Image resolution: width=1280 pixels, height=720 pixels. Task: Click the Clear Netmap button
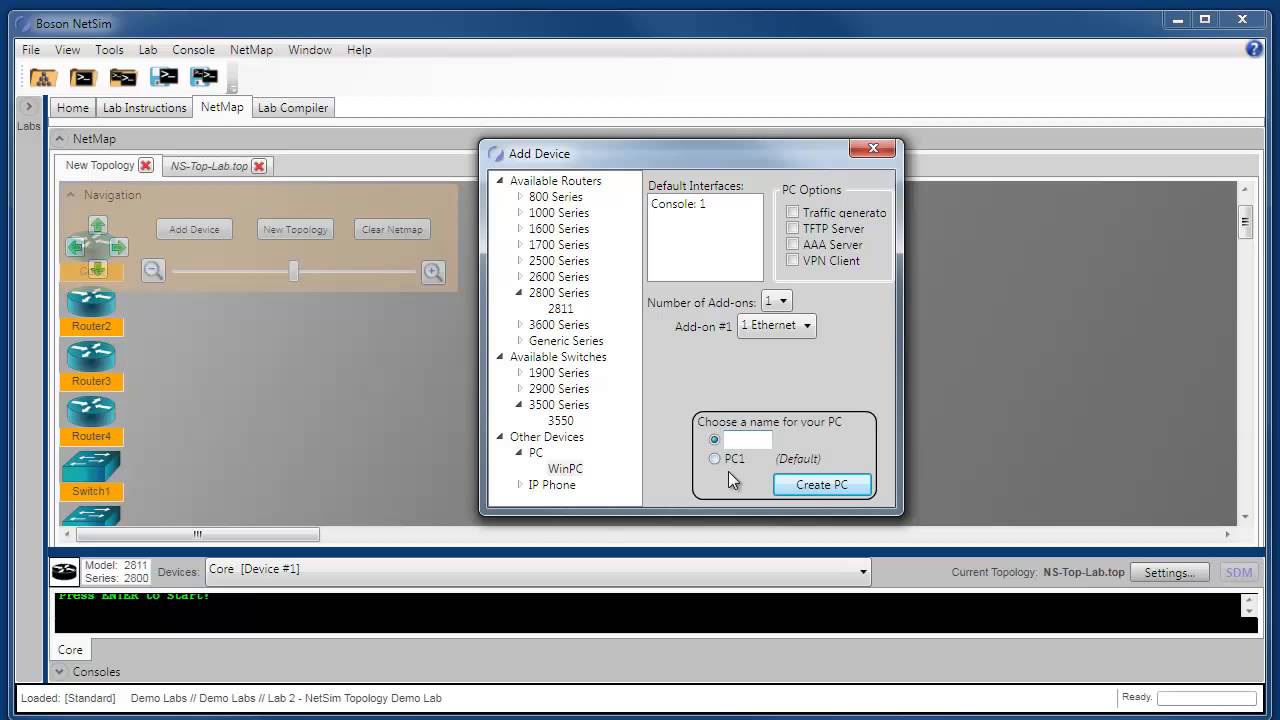point(392,230)
